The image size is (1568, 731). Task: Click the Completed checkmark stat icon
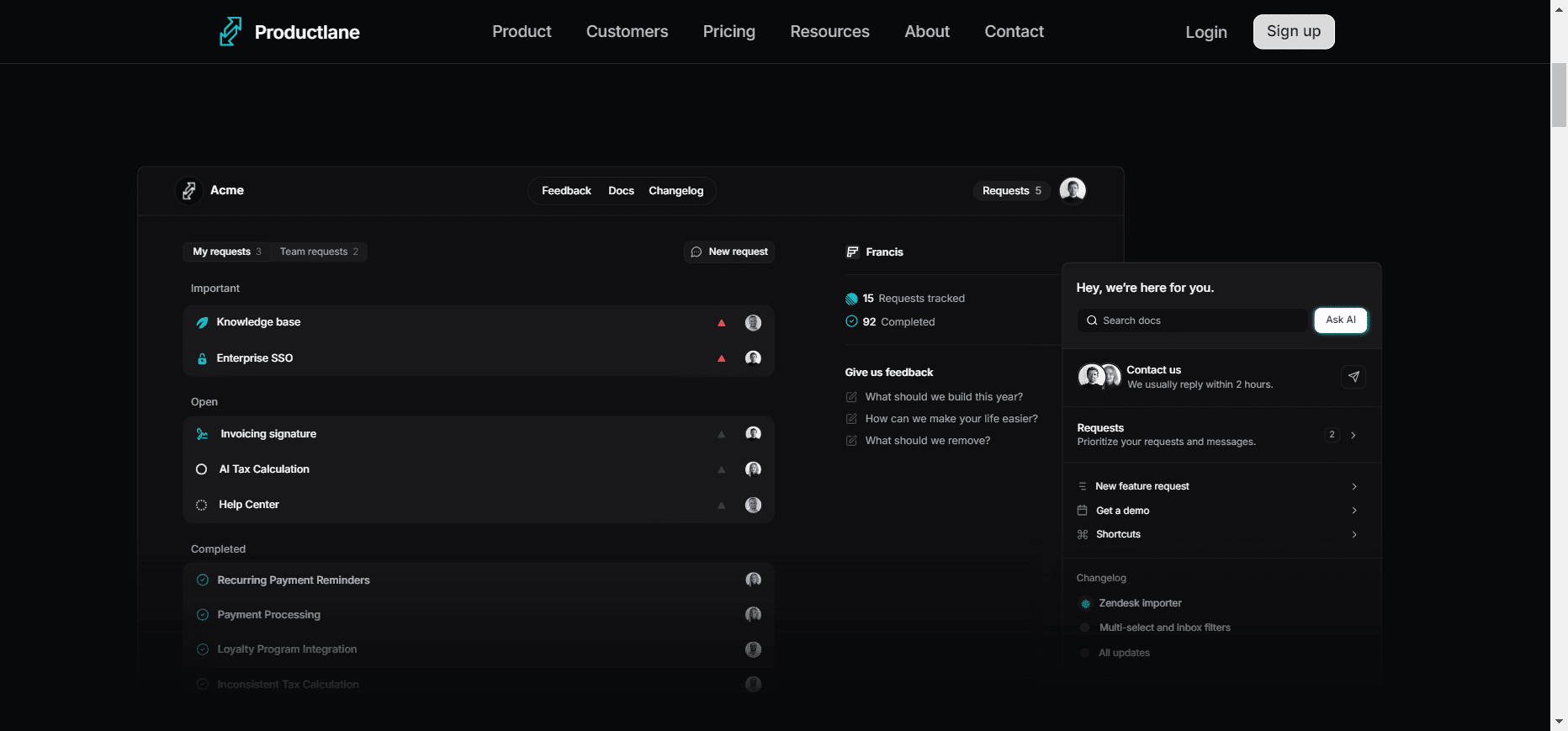tap(851, 321)
